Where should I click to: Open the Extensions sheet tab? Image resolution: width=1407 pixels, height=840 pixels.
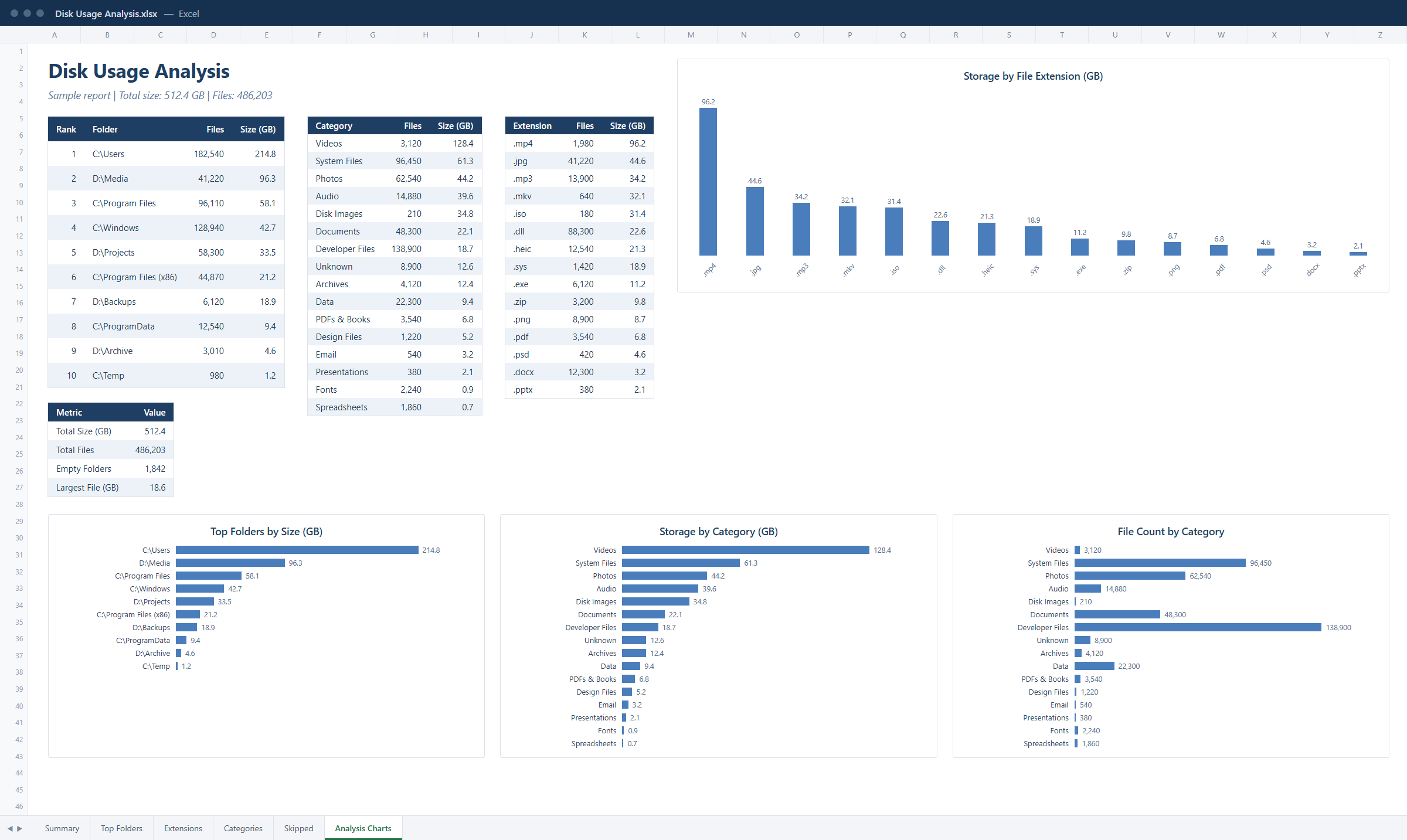pyautogui.click(x=183, y=828)
